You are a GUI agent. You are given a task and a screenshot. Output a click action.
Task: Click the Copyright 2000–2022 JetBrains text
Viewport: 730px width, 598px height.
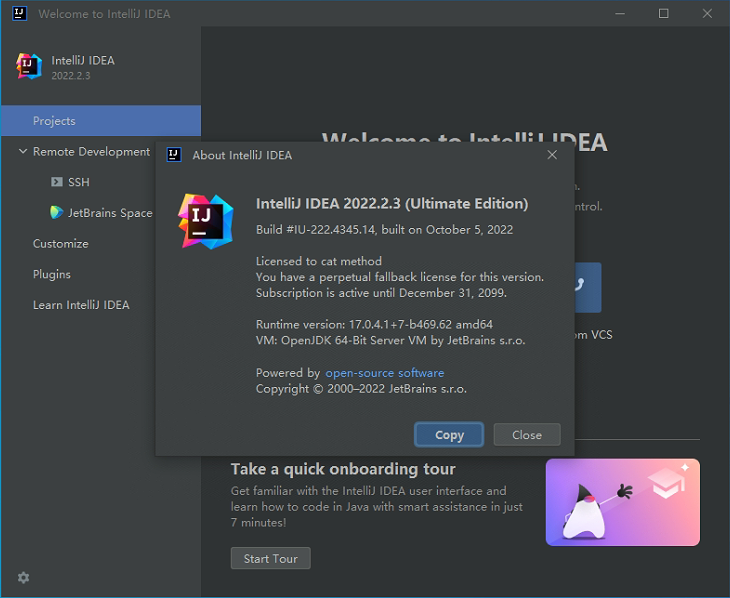pos(361,388)
